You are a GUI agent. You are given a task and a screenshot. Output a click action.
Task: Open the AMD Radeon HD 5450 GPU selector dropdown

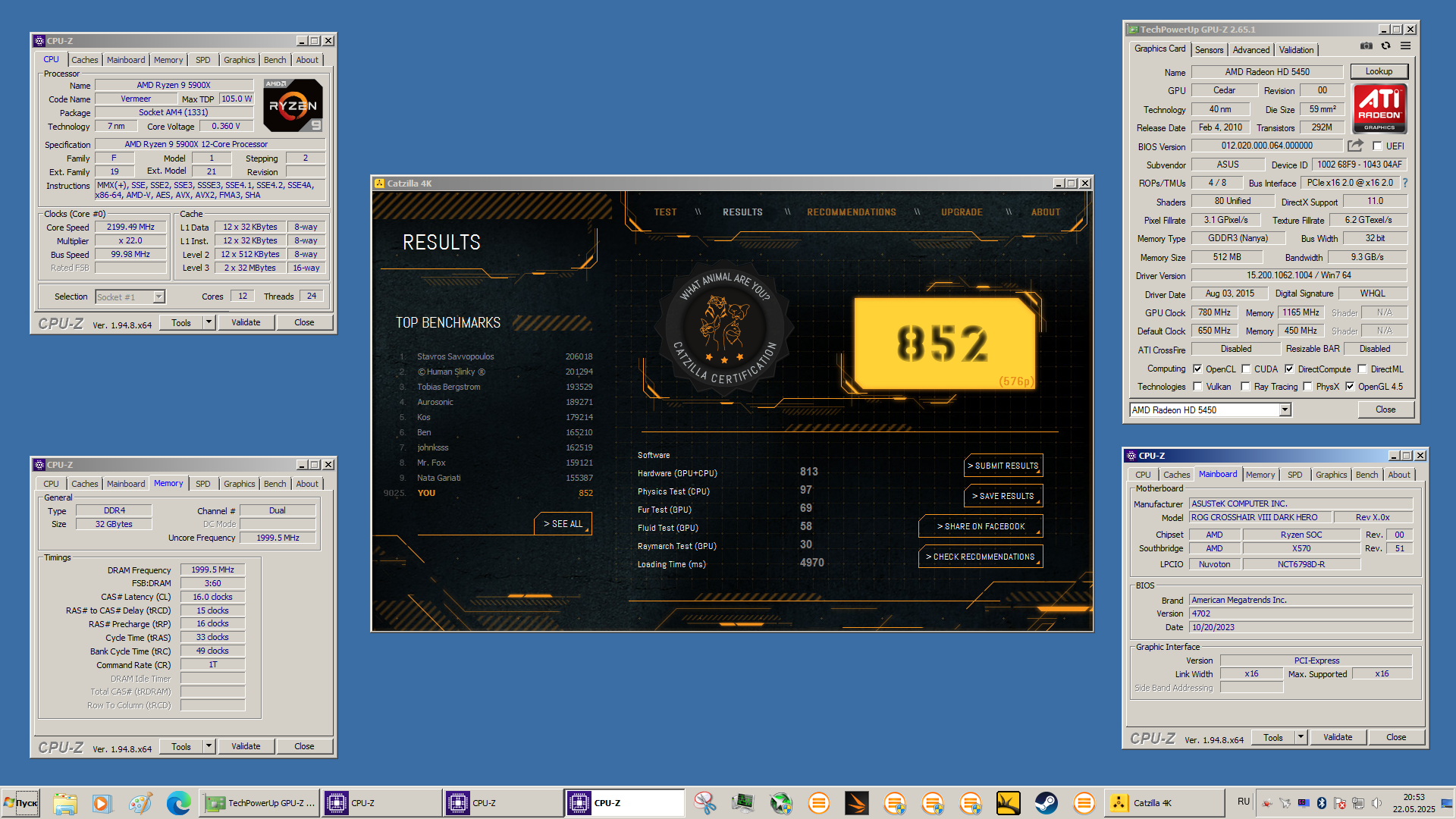1285,410
